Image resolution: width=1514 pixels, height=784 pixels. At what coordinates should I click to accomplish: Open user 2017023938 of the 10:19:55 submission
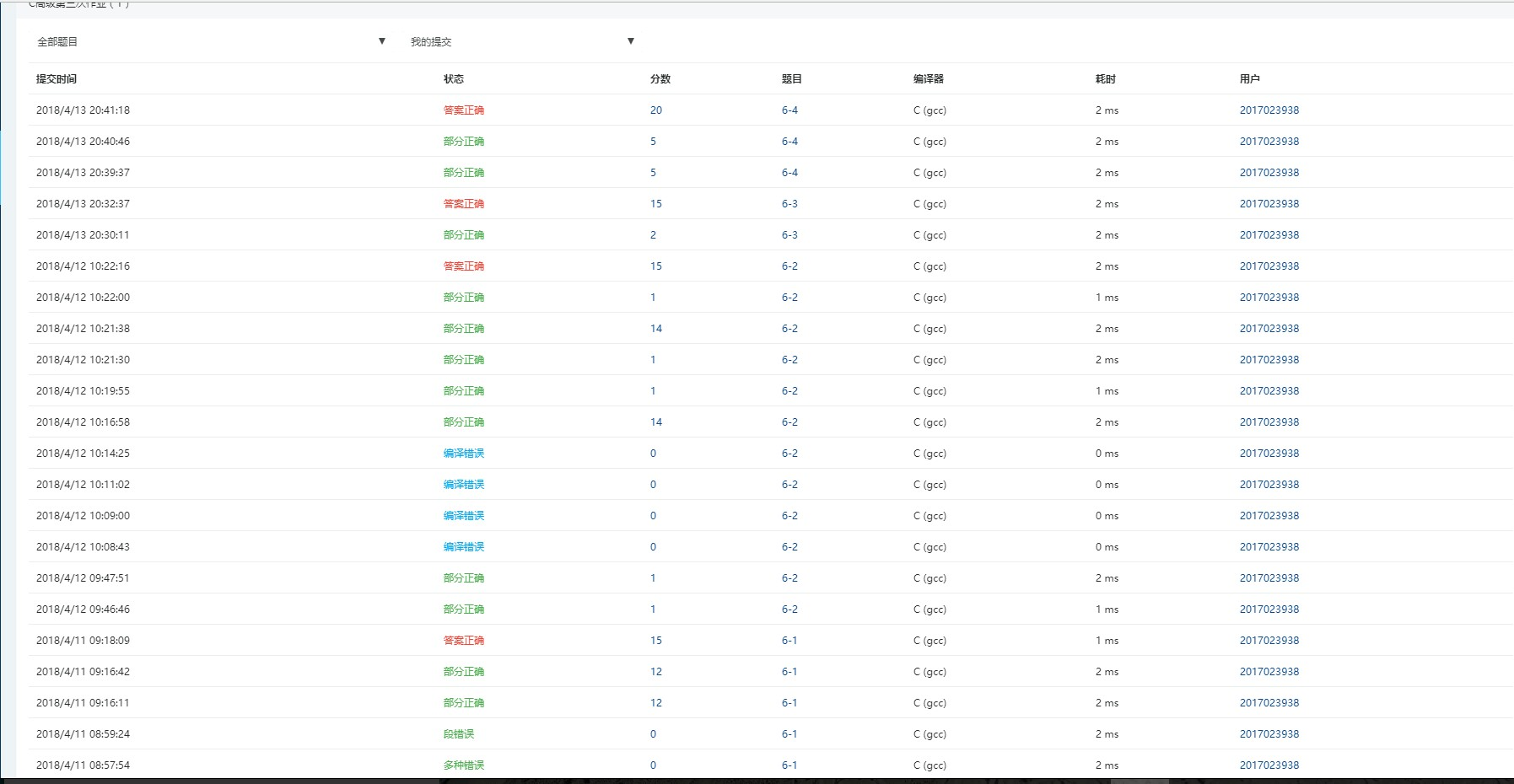tap(1269, 391)
